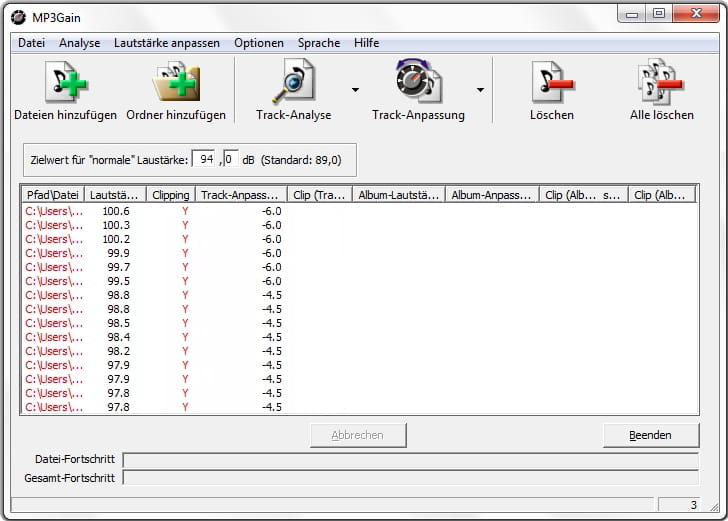Click the Löschen remove file icon
The height and width of the screenshot is (521, 728).
(x=552, y=82)
